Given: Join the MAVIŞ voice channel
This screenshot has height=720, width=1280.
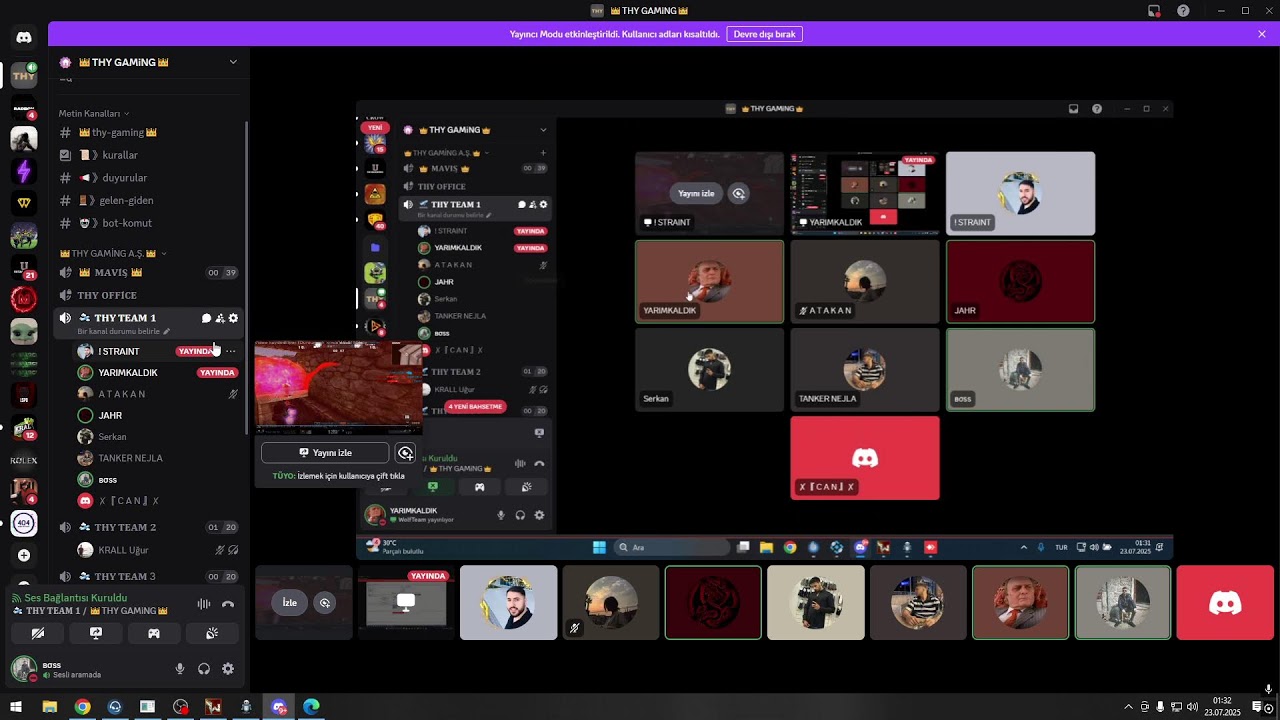Looking at the screenshot, I should 150,273.
